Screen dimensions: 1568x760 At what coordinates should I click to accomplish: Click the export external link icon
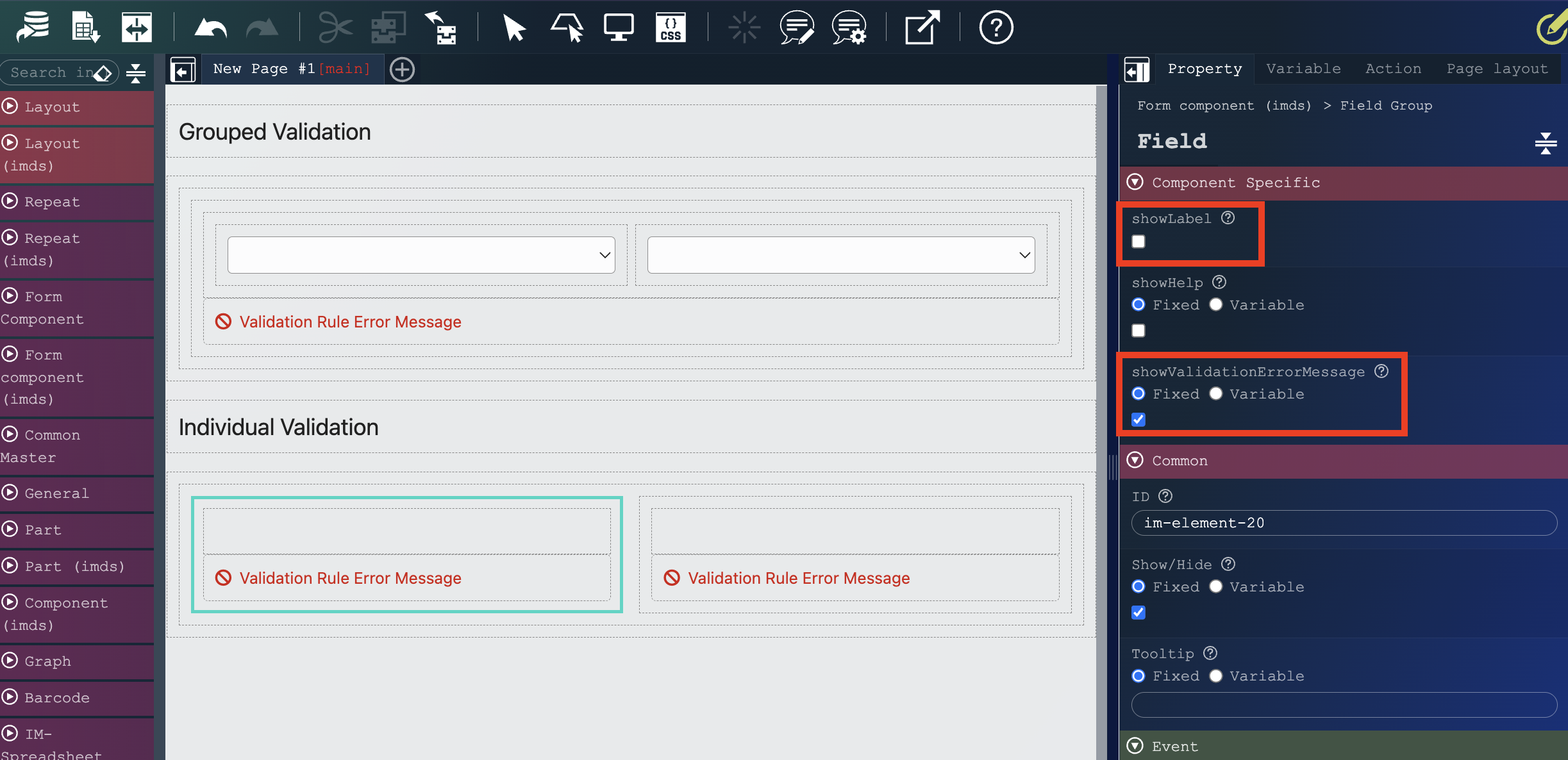tap(921, 28)
